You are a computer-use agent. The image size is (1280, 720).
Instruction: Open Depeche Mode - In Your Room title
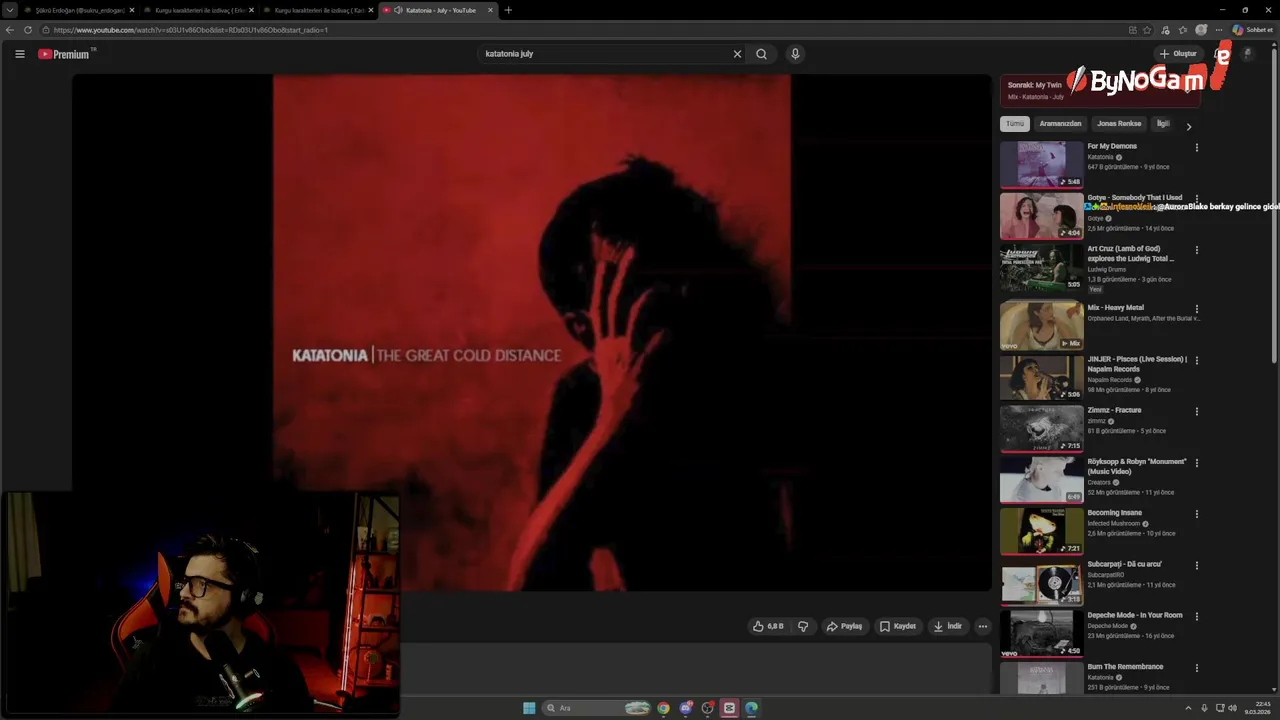(x=1135, y=615)
